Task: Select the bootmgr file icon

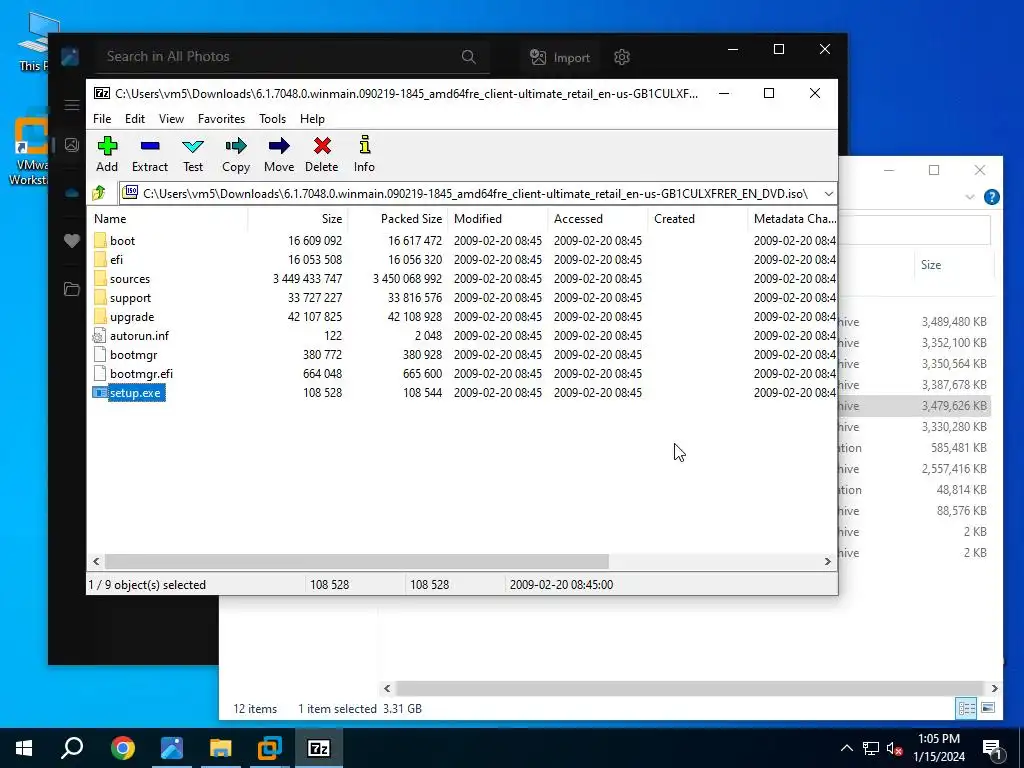Action: (99, 355)
